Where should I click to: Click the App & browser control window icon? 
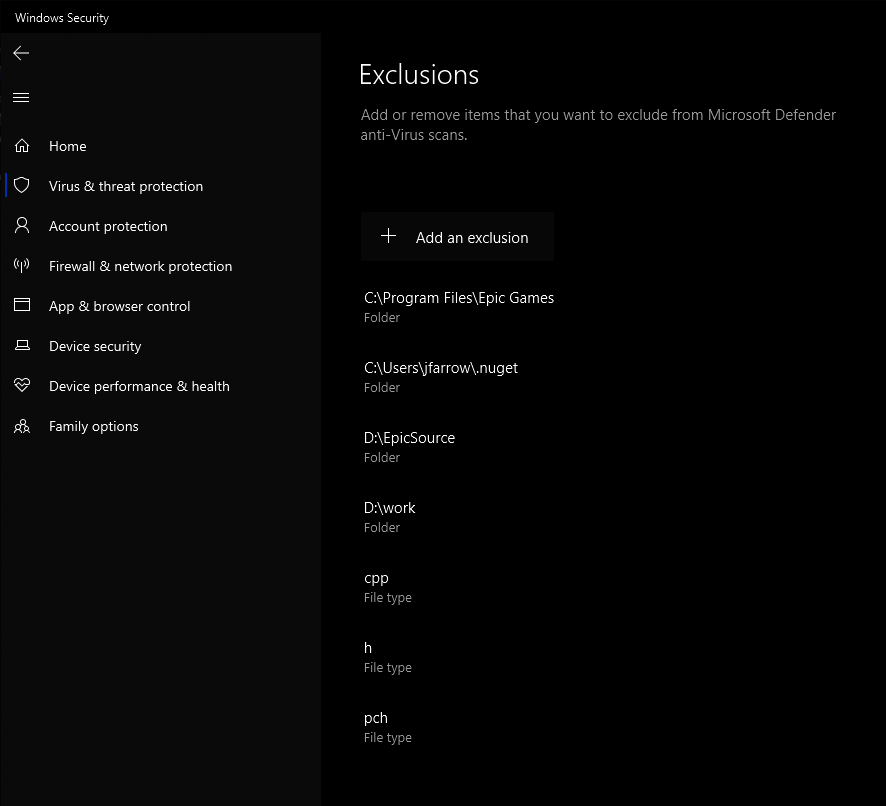click(x=22, y=306)
